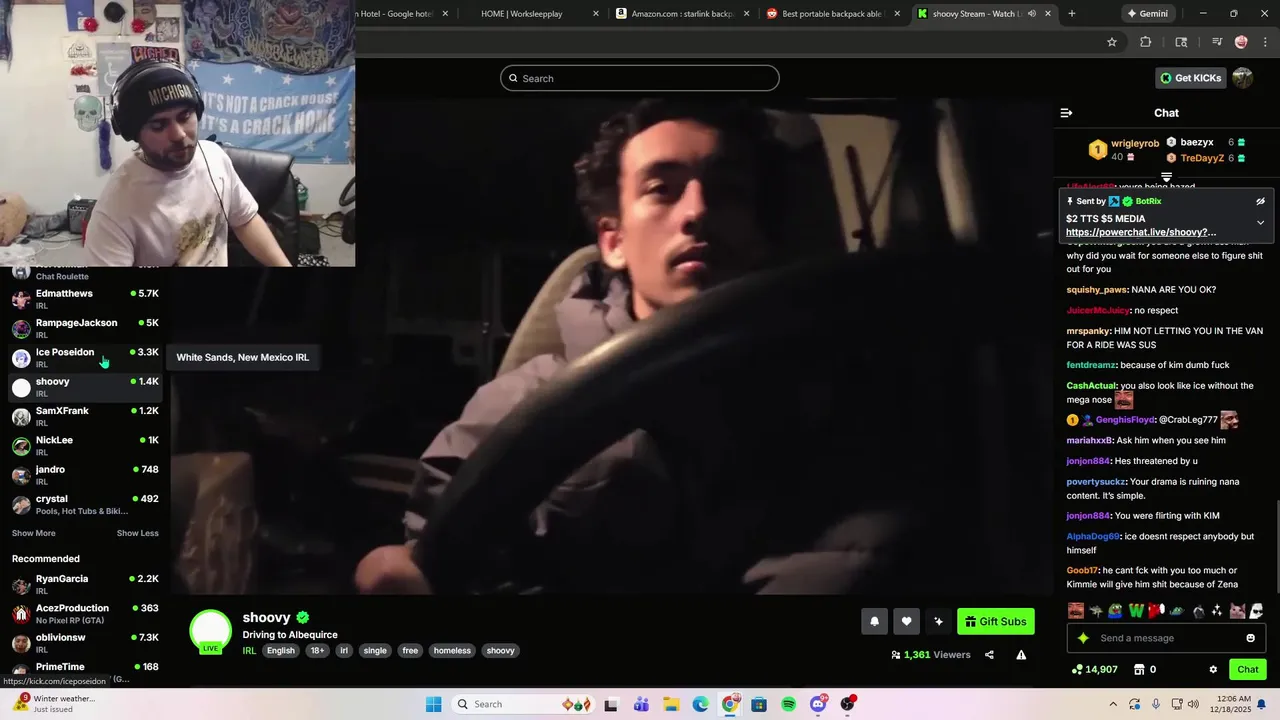Open Gemini in Chrome
The height and width of the screenshot is (720, 1280).
click(x=1147, y=14)
